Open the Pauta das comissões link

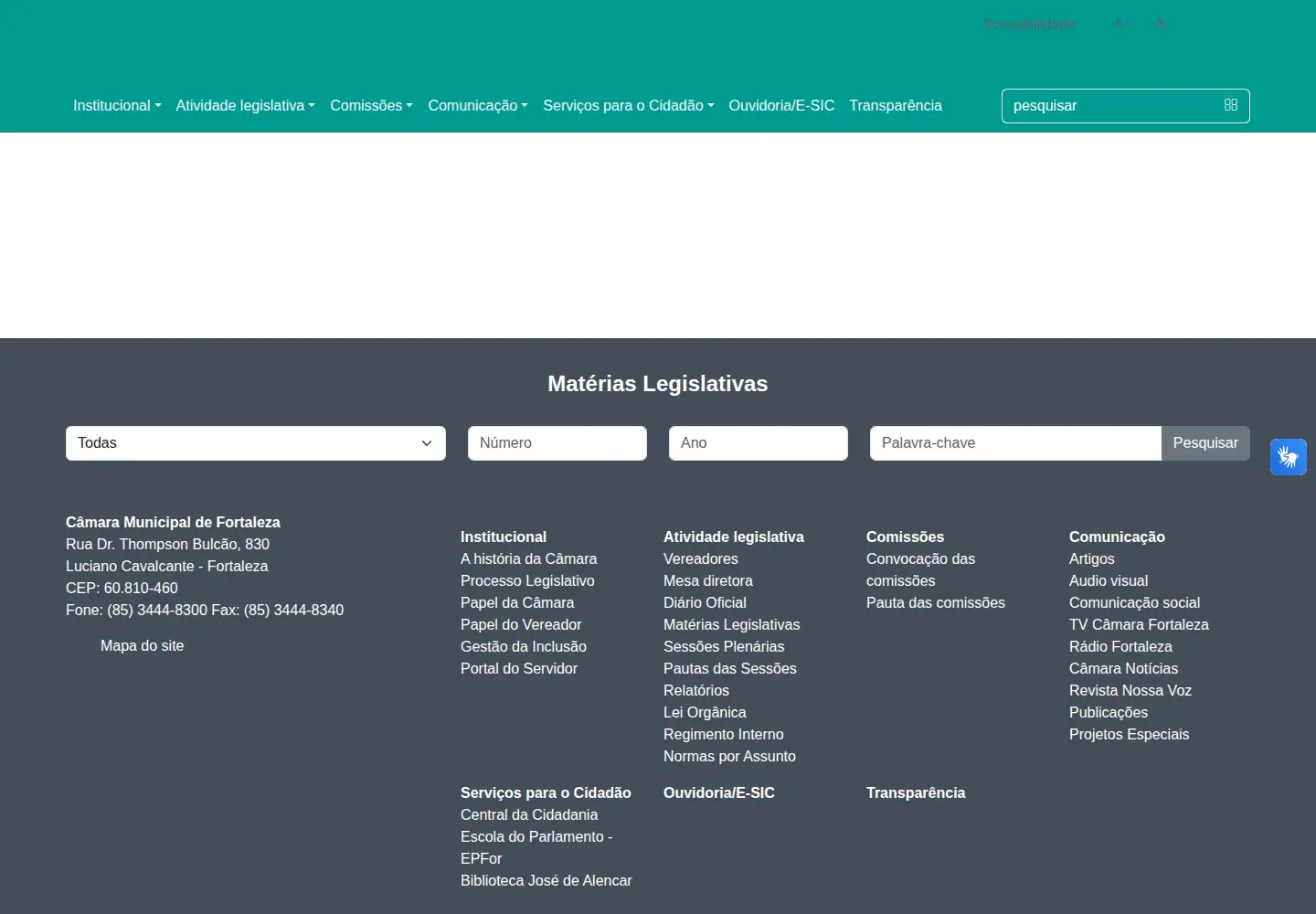(x=936, y=602)
